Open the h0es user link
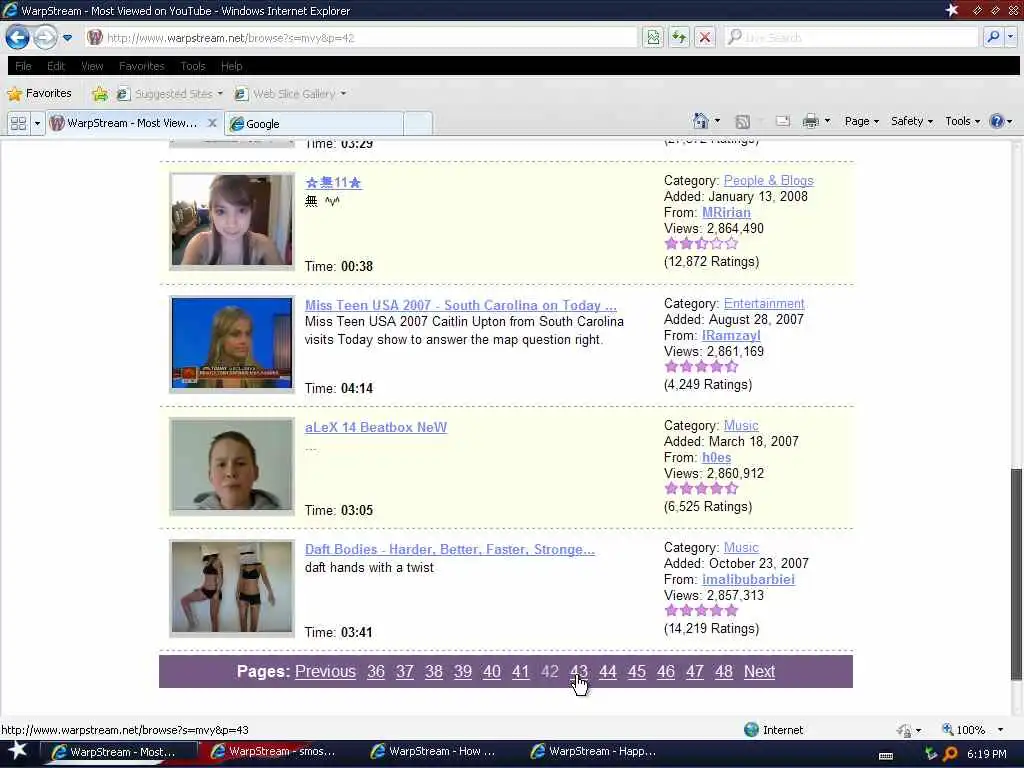The image size is (1024, 768). [716, 458]
